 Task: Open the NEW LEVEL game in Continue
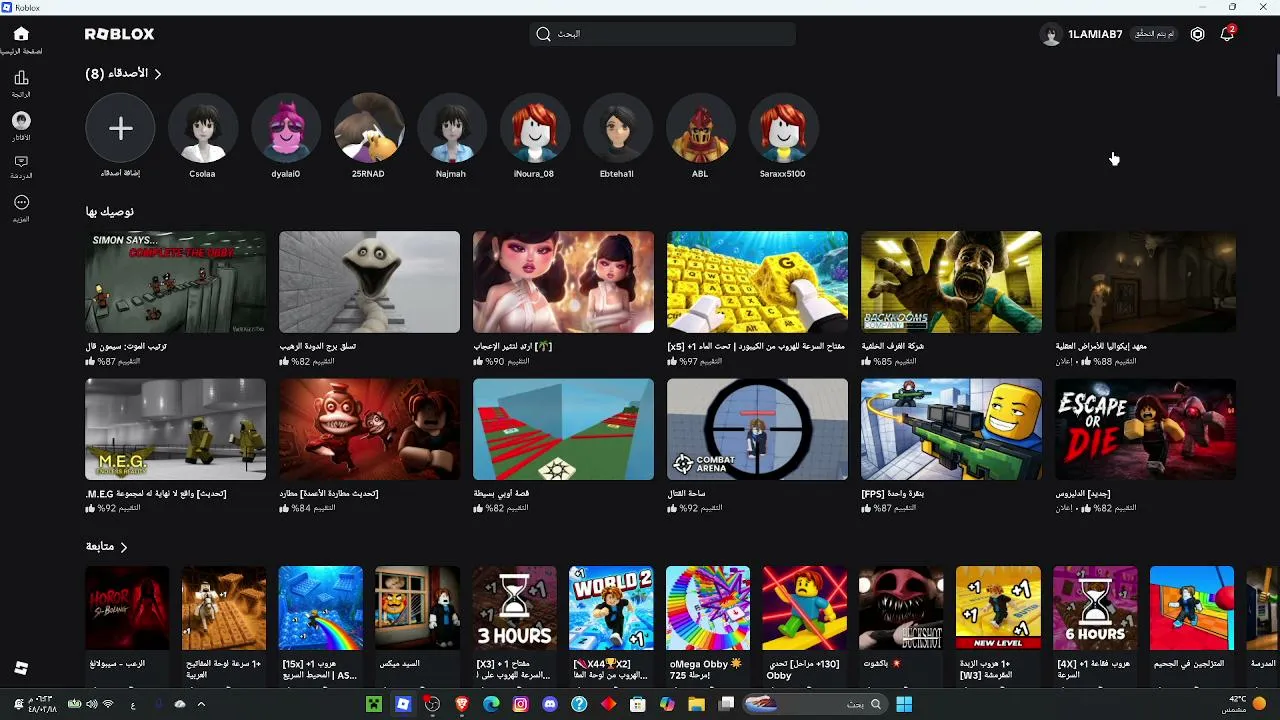click(x=998, y=608)
